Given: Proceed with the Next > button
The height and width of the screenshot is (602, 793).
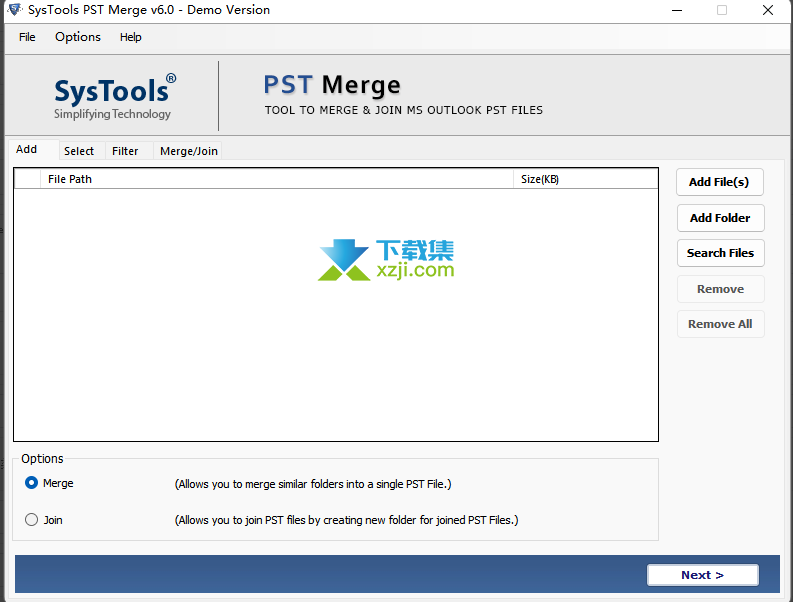Looking at the screenshot, I should coord(702,575).
